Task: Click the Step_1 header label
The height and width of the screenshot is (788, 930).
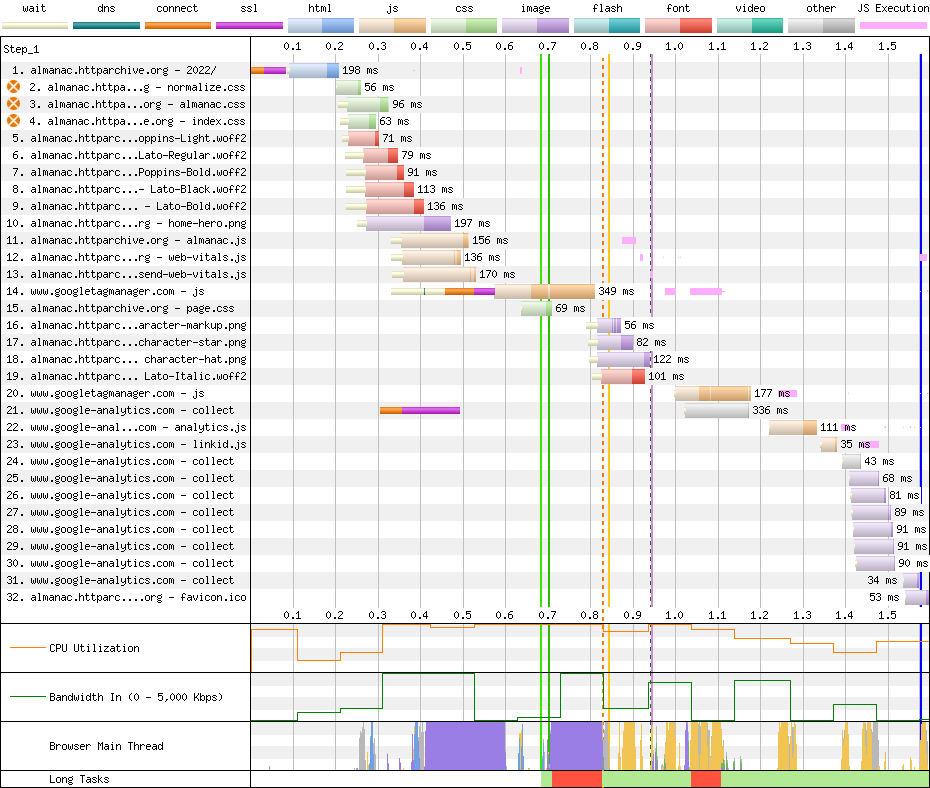Action: click(24, 48)
